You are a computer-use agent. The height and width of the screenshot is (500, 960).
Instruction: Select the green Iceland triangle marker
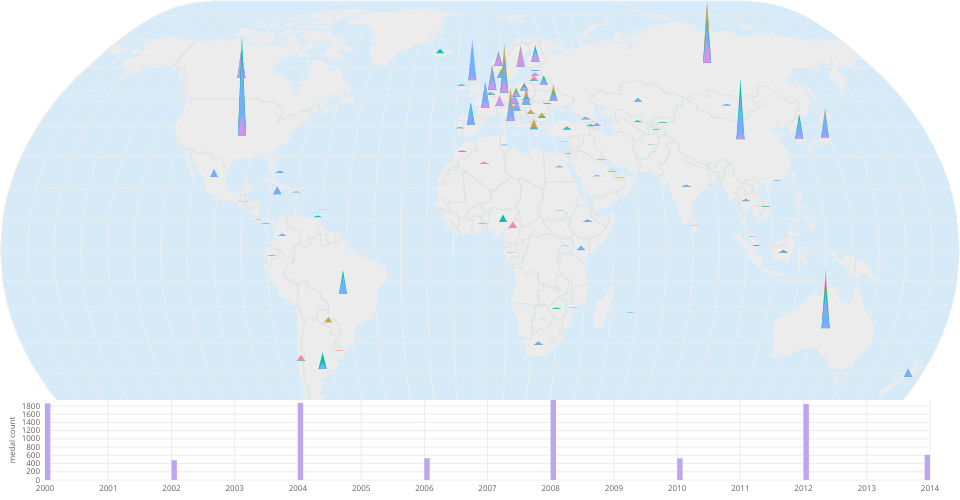coord(439,51)
